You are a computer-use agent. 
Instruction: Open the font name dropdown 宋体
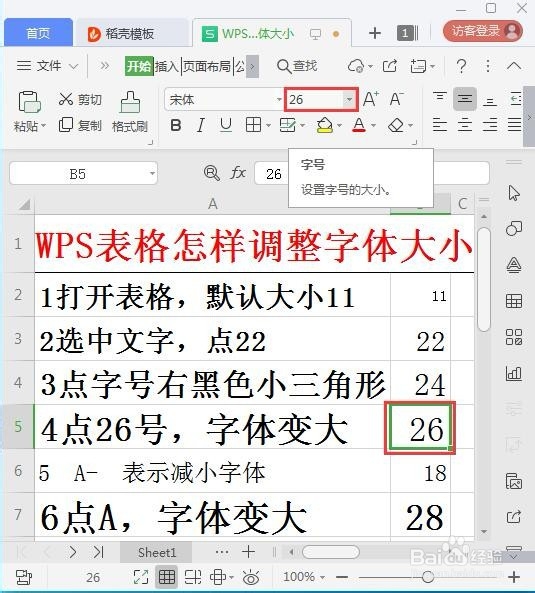279,99
